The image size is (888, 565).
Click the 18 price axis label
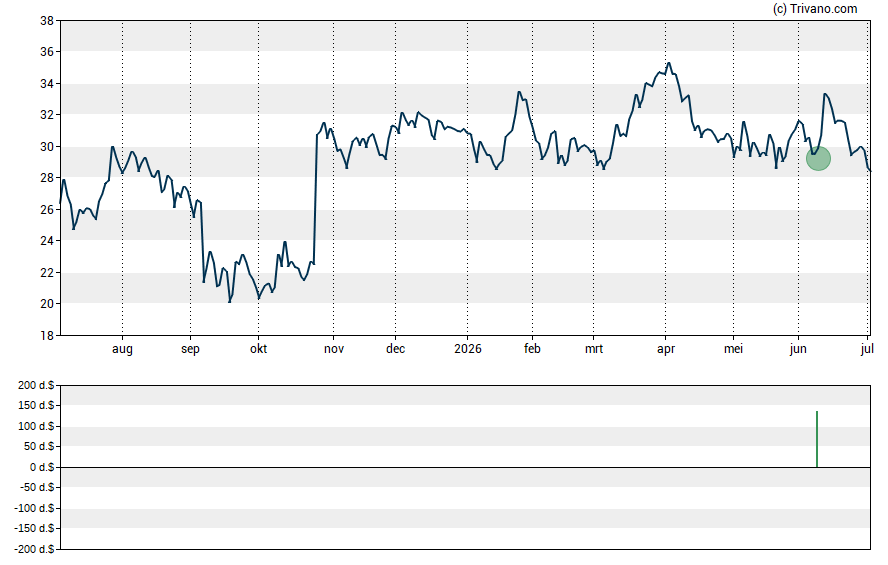[x=47, y=336]
